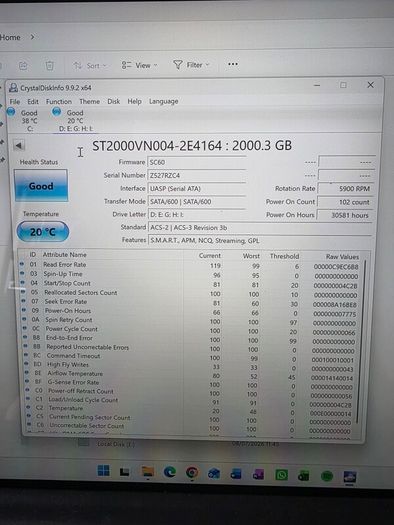Click Home in the Explorer breadcrumb
The image size is (394, 525).
10,37
